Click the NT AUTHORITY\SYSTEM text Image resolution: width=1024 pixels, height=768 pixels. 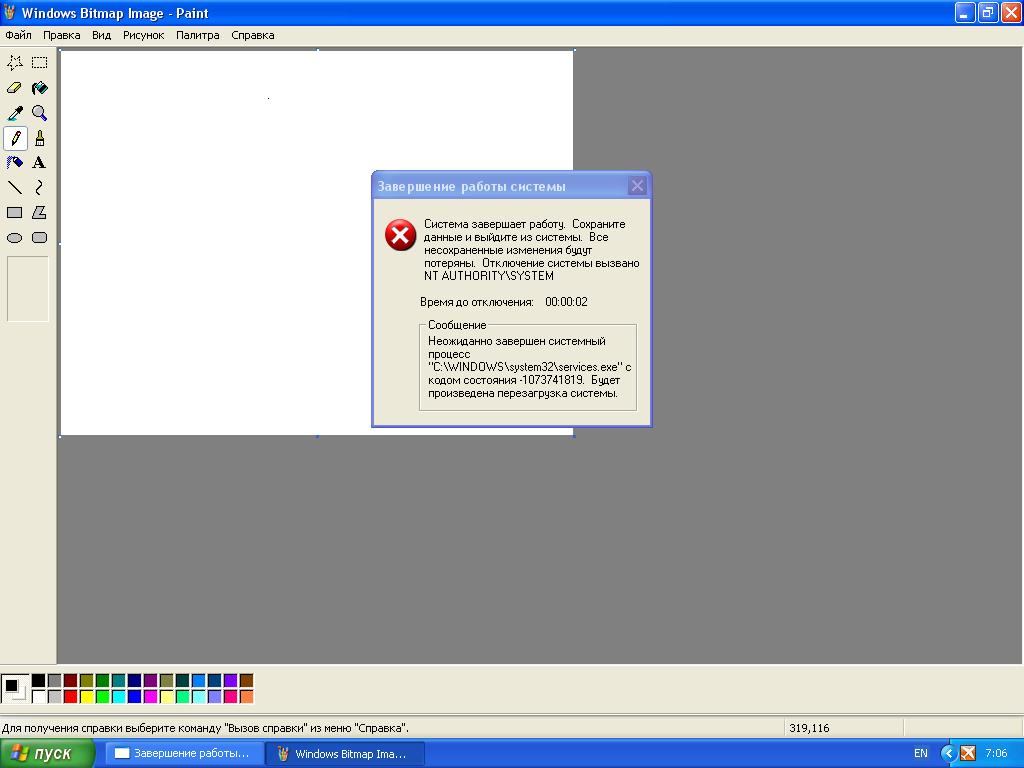pos(489,276)
